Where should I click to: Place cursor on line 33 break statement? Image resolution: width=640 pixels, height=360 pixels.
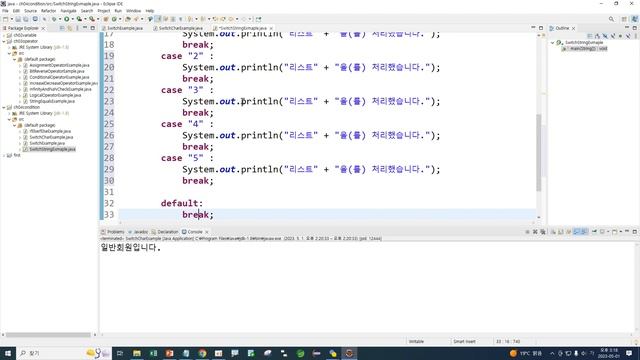[x=198, y=214]
